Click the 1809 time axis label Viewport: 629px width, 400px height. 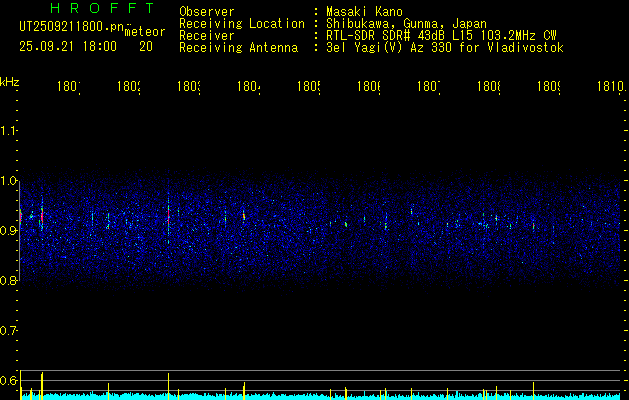coord(549,86)
